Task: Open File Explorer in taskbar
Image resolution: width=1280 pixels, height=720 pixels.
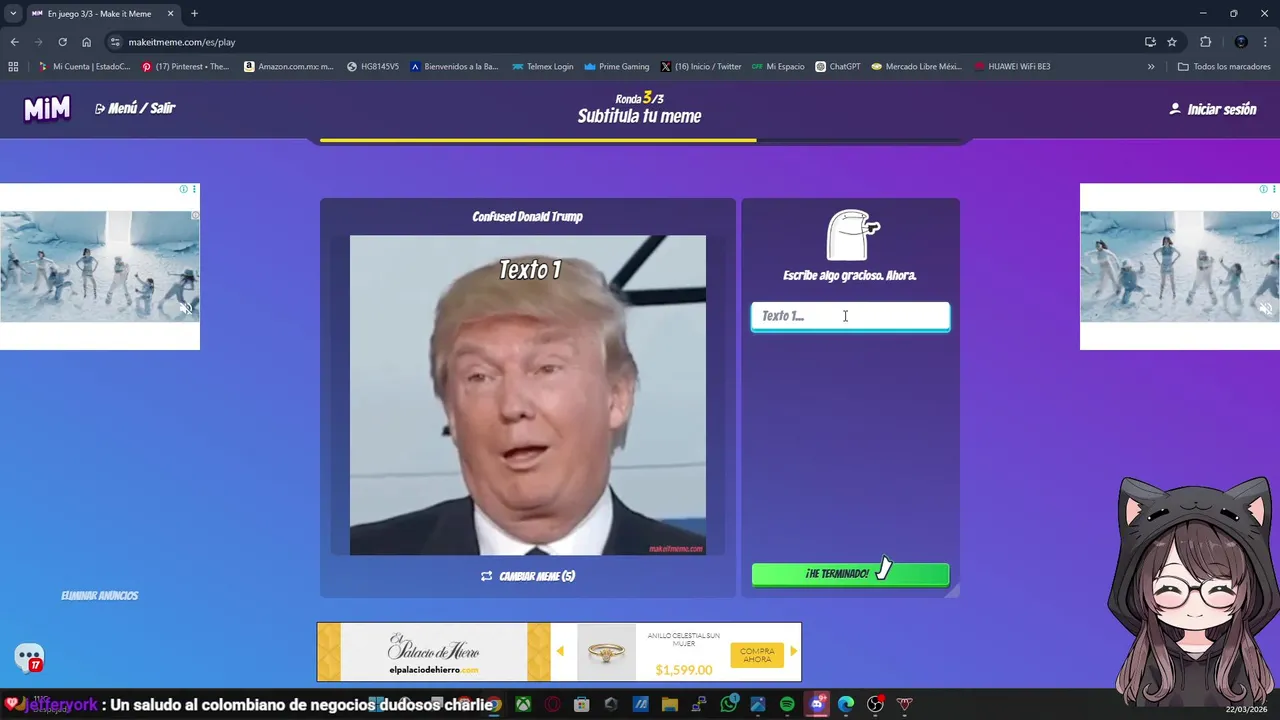Action: (x=669, y=704)
